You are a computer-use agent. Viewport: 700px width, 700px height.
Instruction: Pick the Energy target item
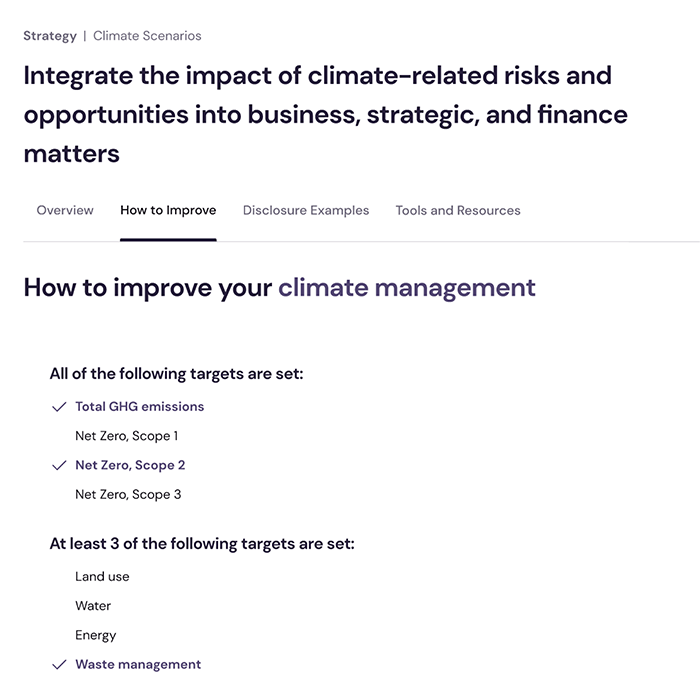pyautogui.click(x=96, y=635)
